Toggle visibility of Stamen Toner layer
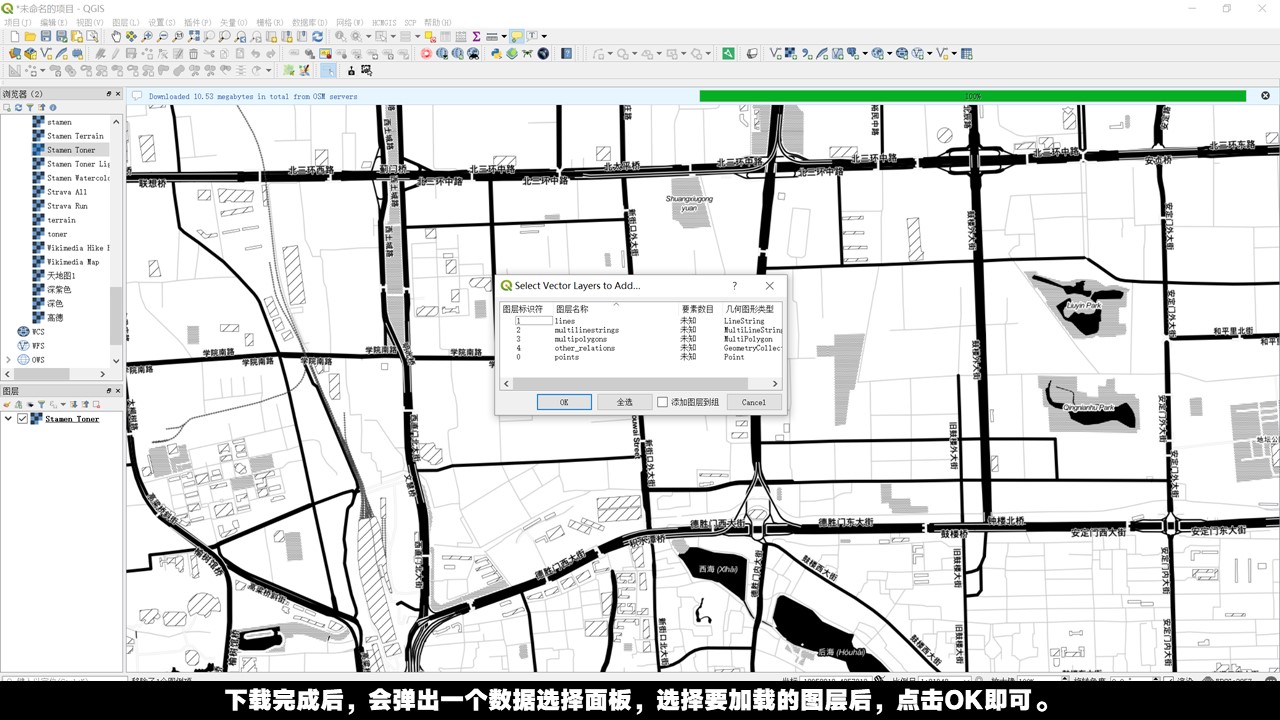 click(x=22, y=419)
